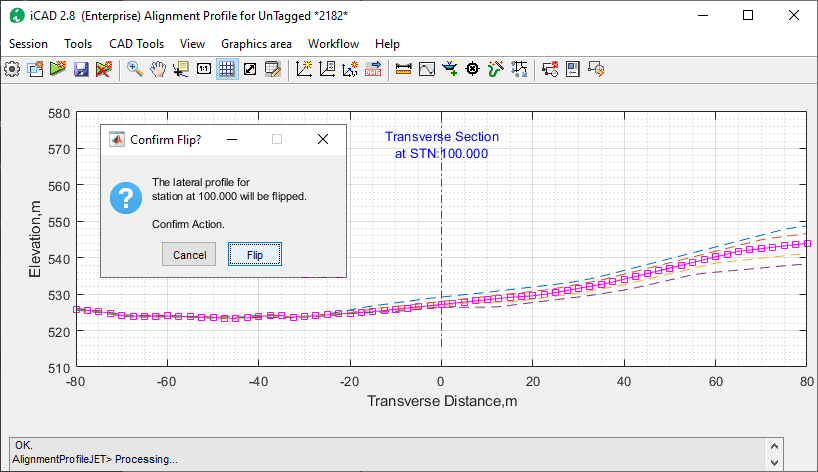Image resolution: width=818 pixels, height=472 pixels.
Task: Expand the View menu
Action: 192,44
